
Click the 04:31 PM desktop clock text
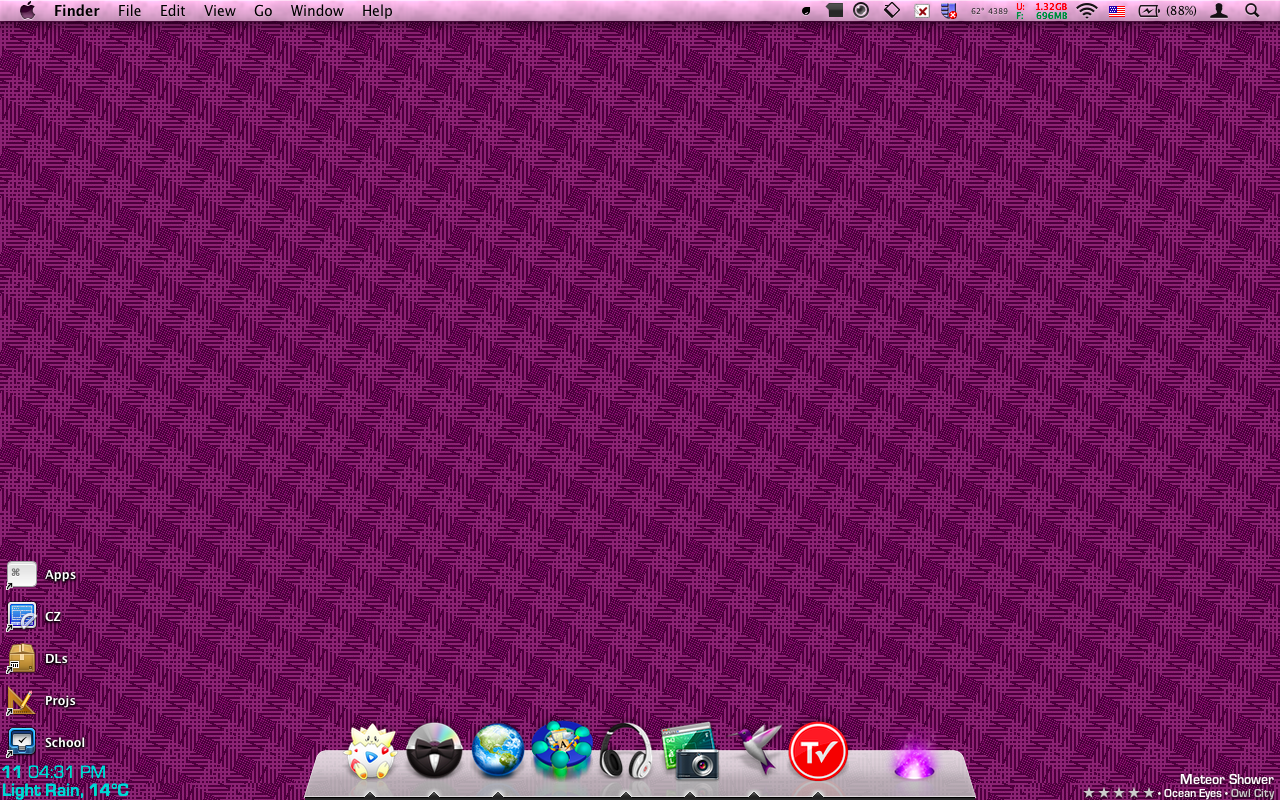(67, 772)
